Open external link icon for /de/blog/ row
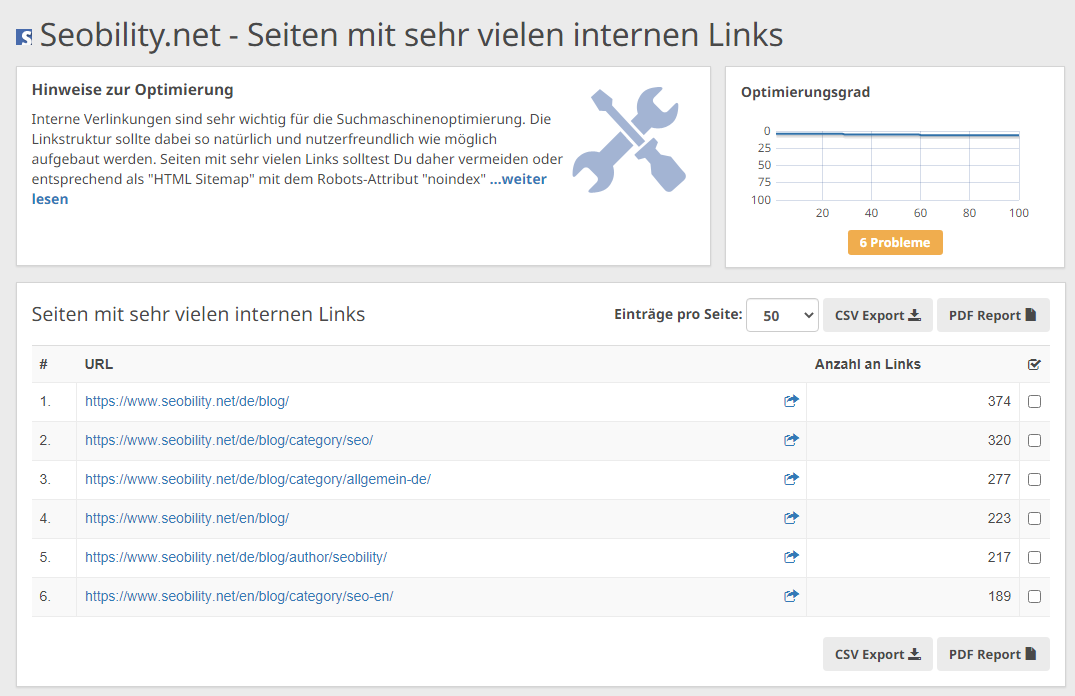Viewport: 1075px width, 696px height. 791,401
